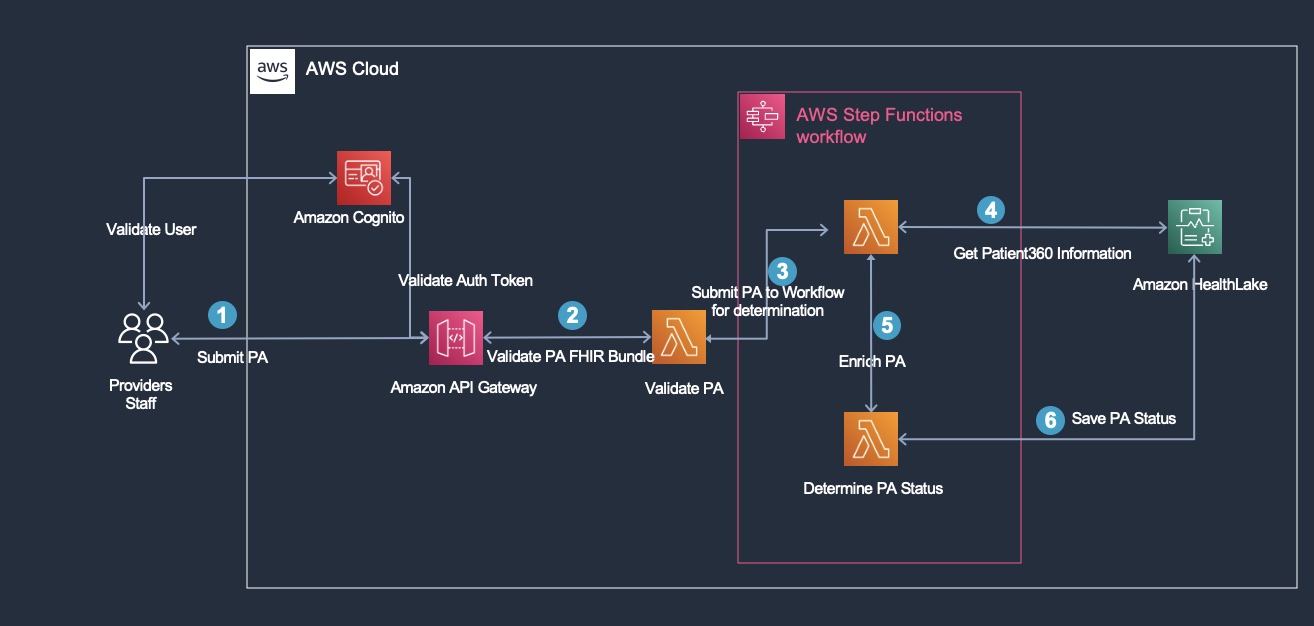Click the Lambda icon beside Get Patient360 Information

(x=871, y=228)
